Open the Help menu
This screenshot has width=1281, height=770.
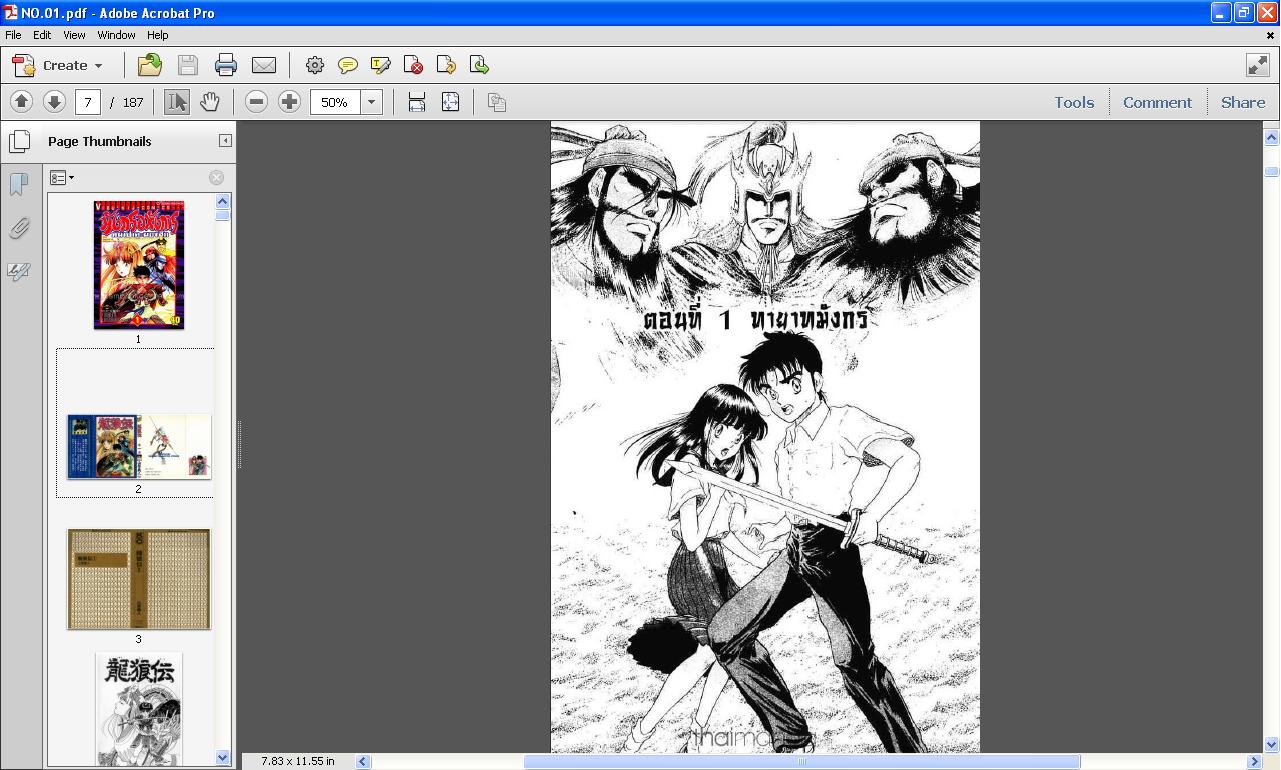click(158, 35)
